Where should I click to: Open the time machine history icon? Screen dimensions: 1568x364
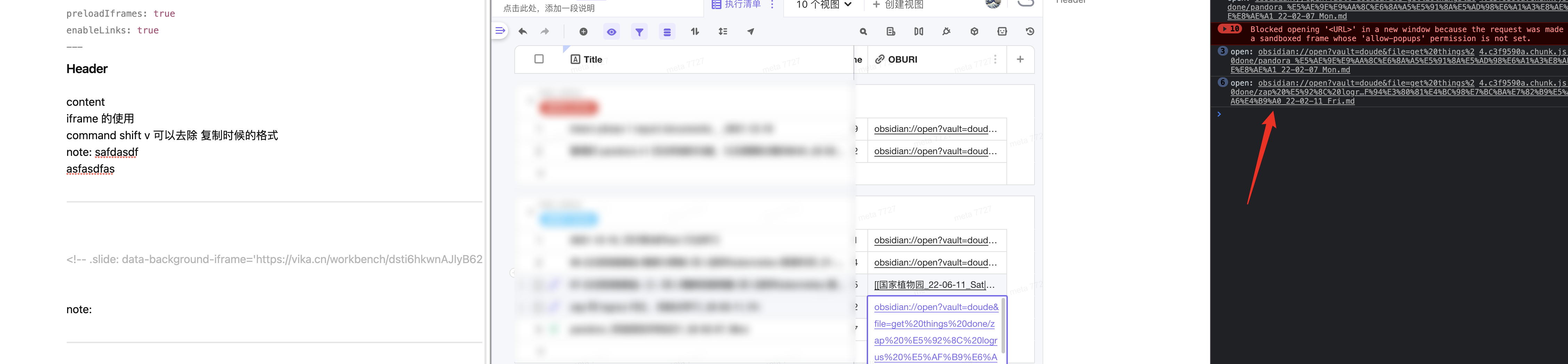1030,31
